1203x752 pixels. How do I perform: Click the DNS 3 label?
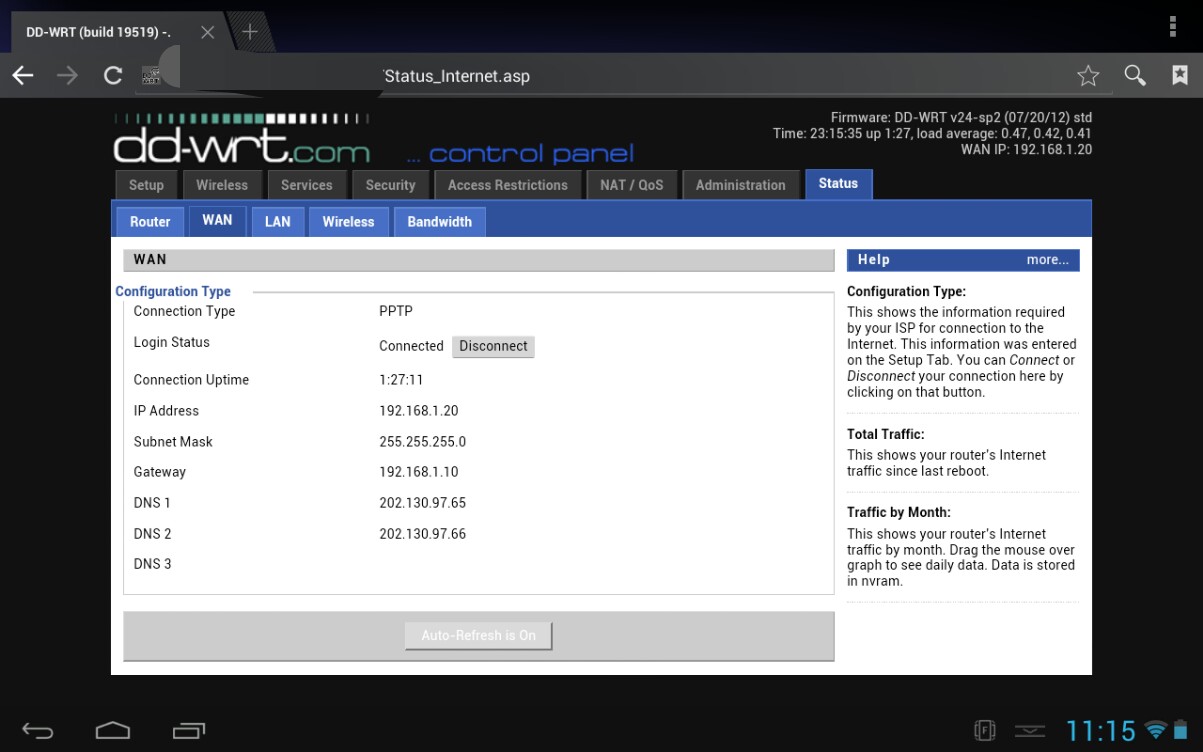153,564
